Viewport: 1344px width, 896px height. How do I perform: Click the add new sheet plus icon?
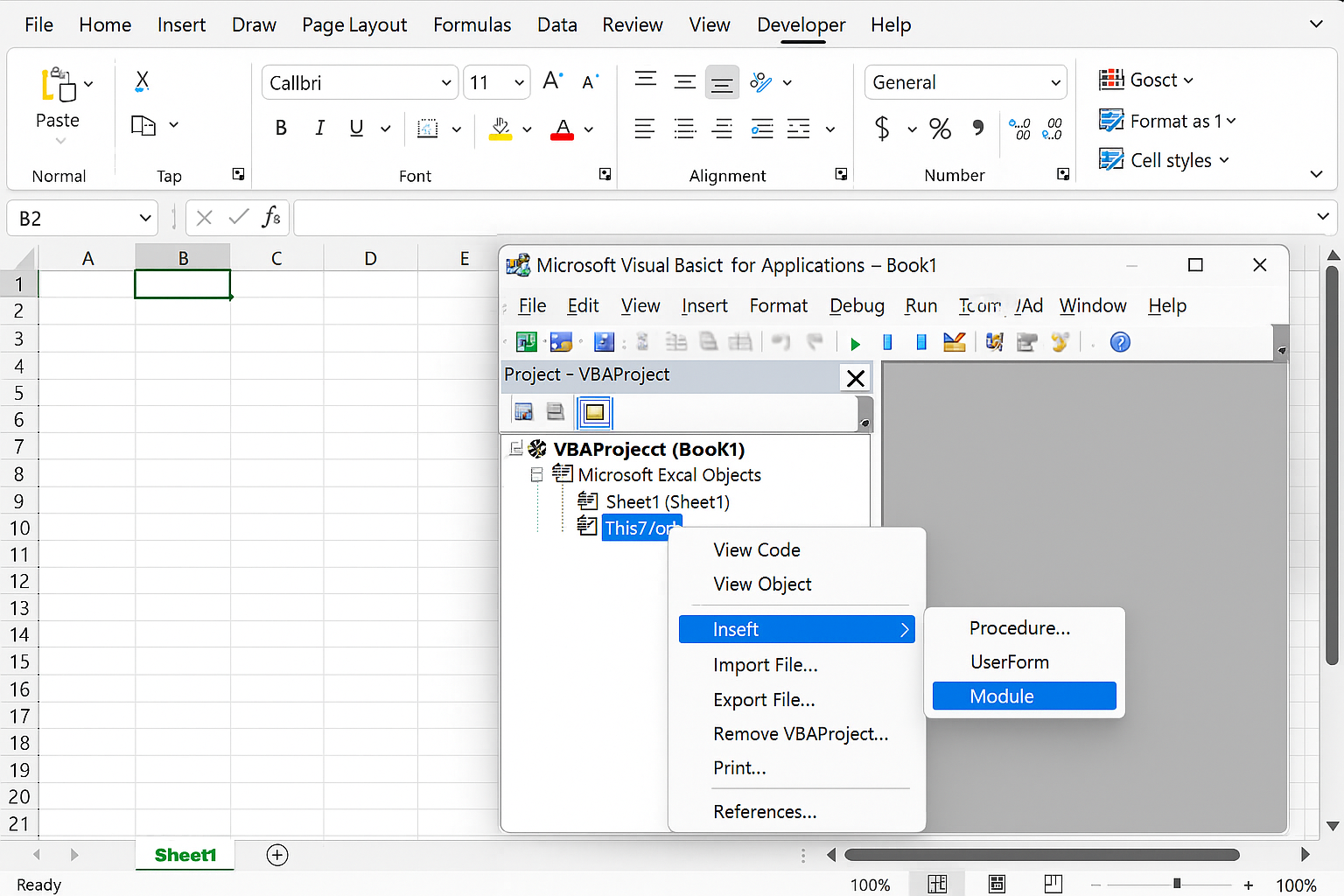click(x=277, y=855)
